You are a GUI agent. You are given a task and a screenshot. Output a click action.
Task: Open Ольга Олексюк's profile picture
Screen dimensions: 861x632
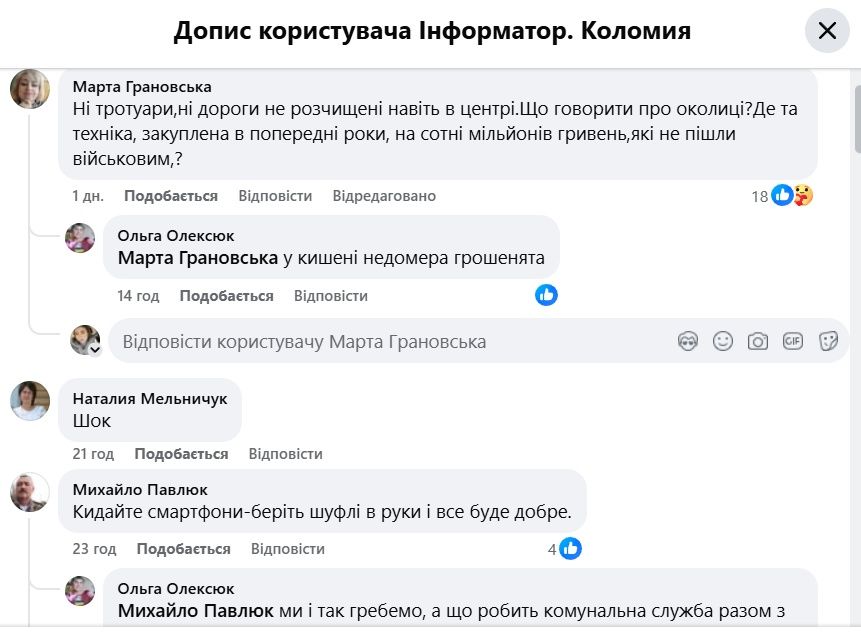tap(80, 237)
